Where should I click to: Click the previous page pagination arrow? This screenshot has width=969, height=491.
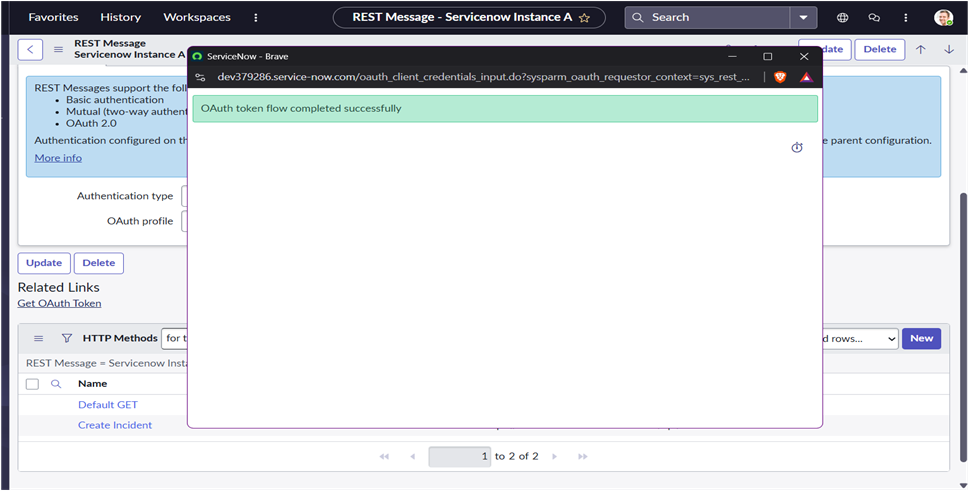[x=412, y=456]
